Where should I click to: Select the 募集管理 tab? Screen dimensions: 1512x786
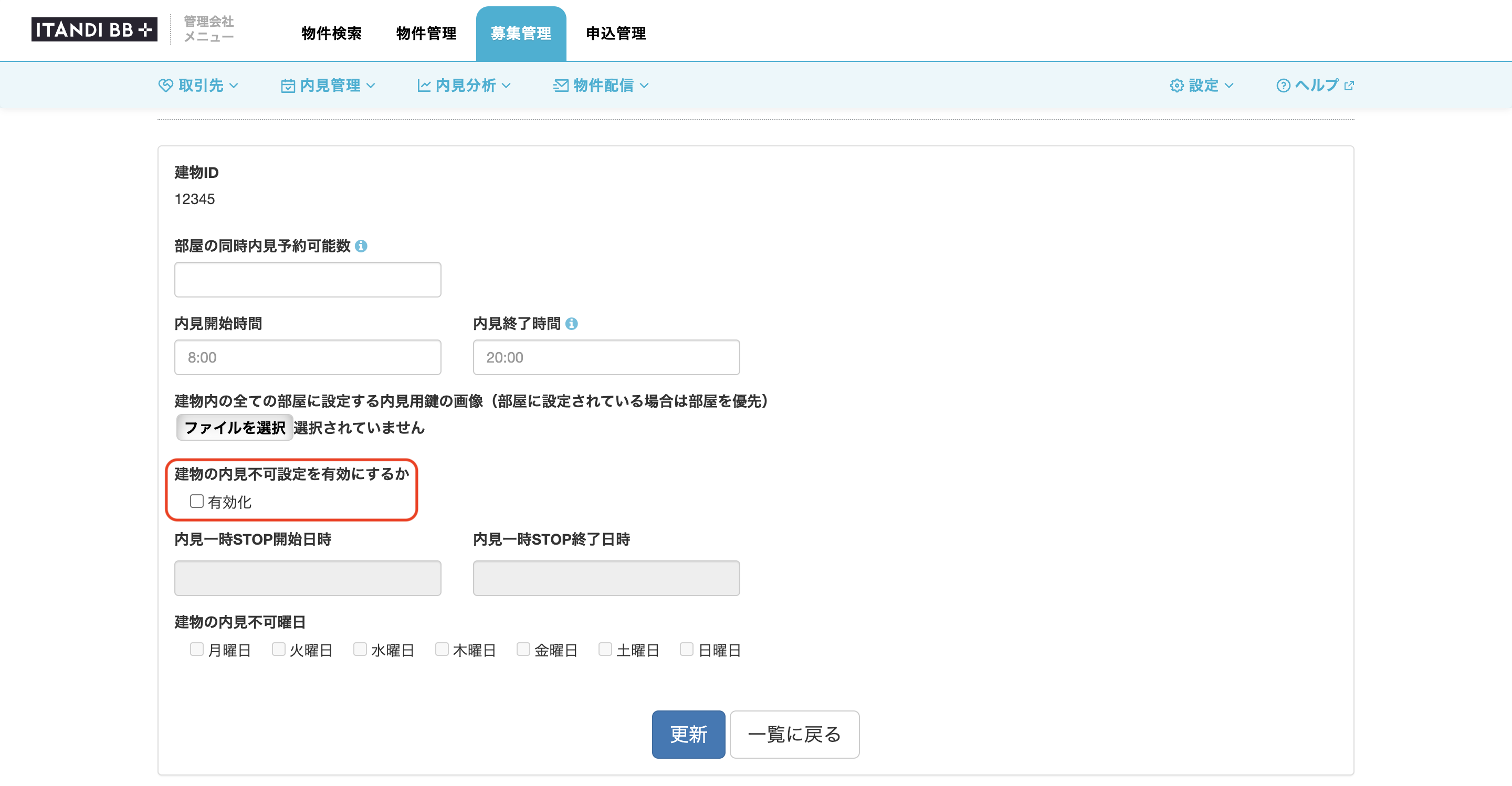(521, 34)
